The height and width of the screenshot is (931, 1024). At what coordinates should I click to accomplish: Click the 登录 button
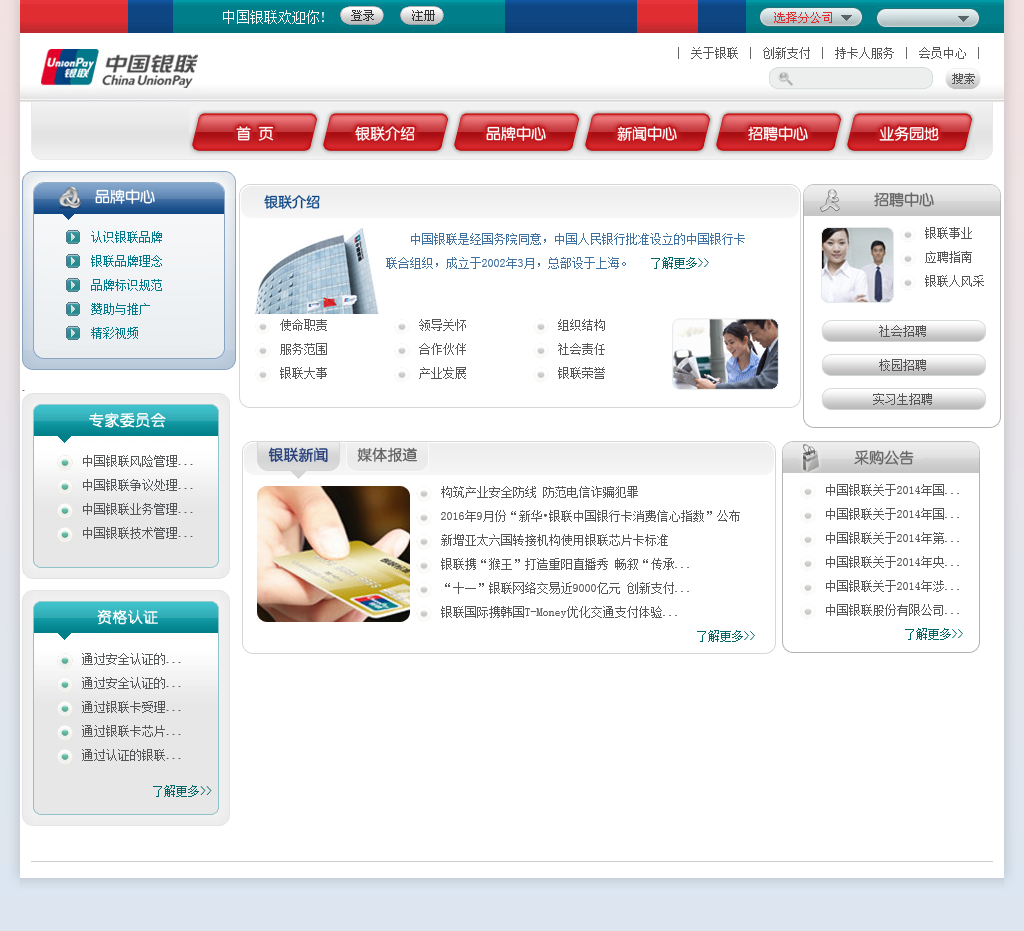tap(362, 16)
